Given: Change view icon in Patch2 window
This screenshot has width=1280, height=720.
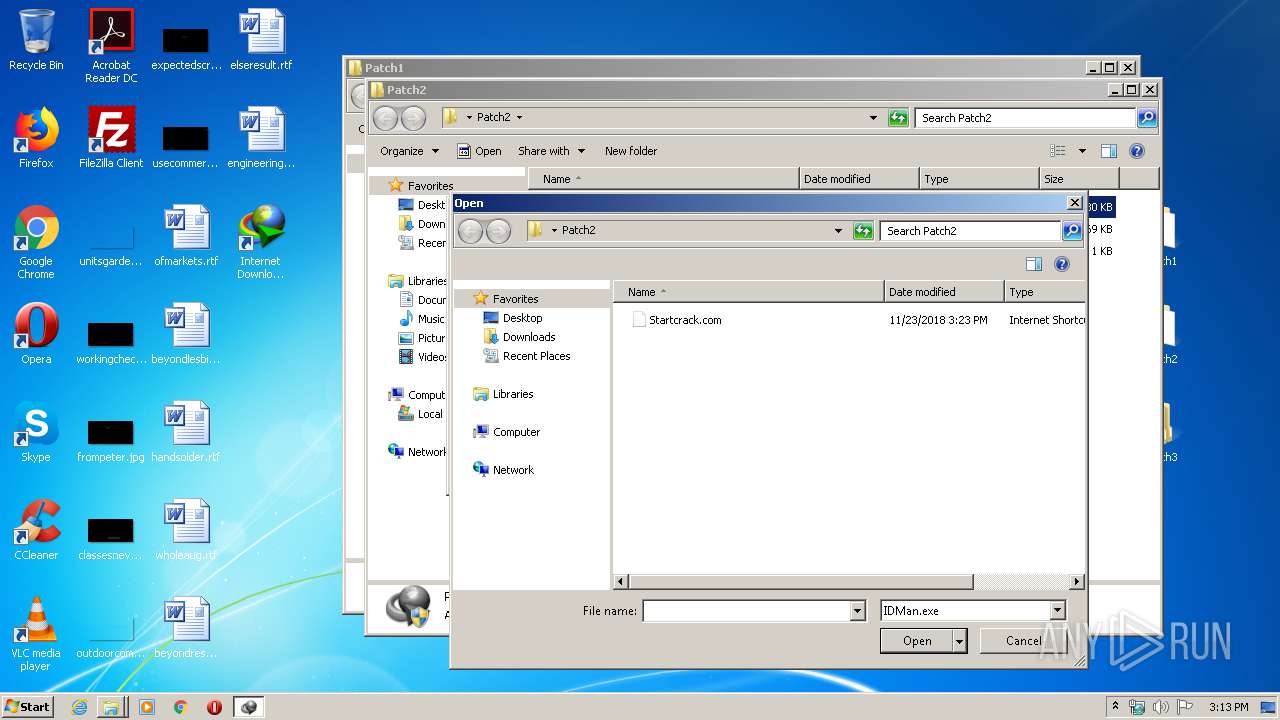Looking at the screenshot, I should coord(1058,151).
